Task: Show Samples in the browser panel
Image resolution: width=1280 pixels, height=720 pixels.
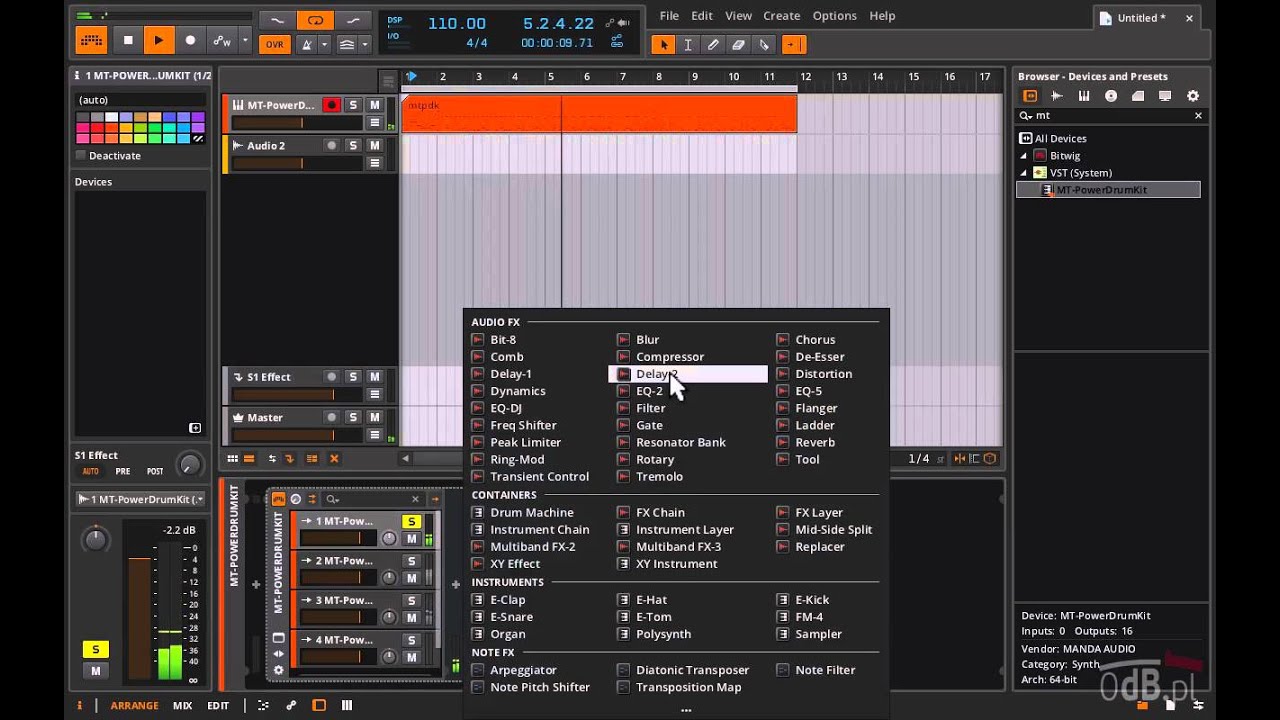Action: 1057,96
